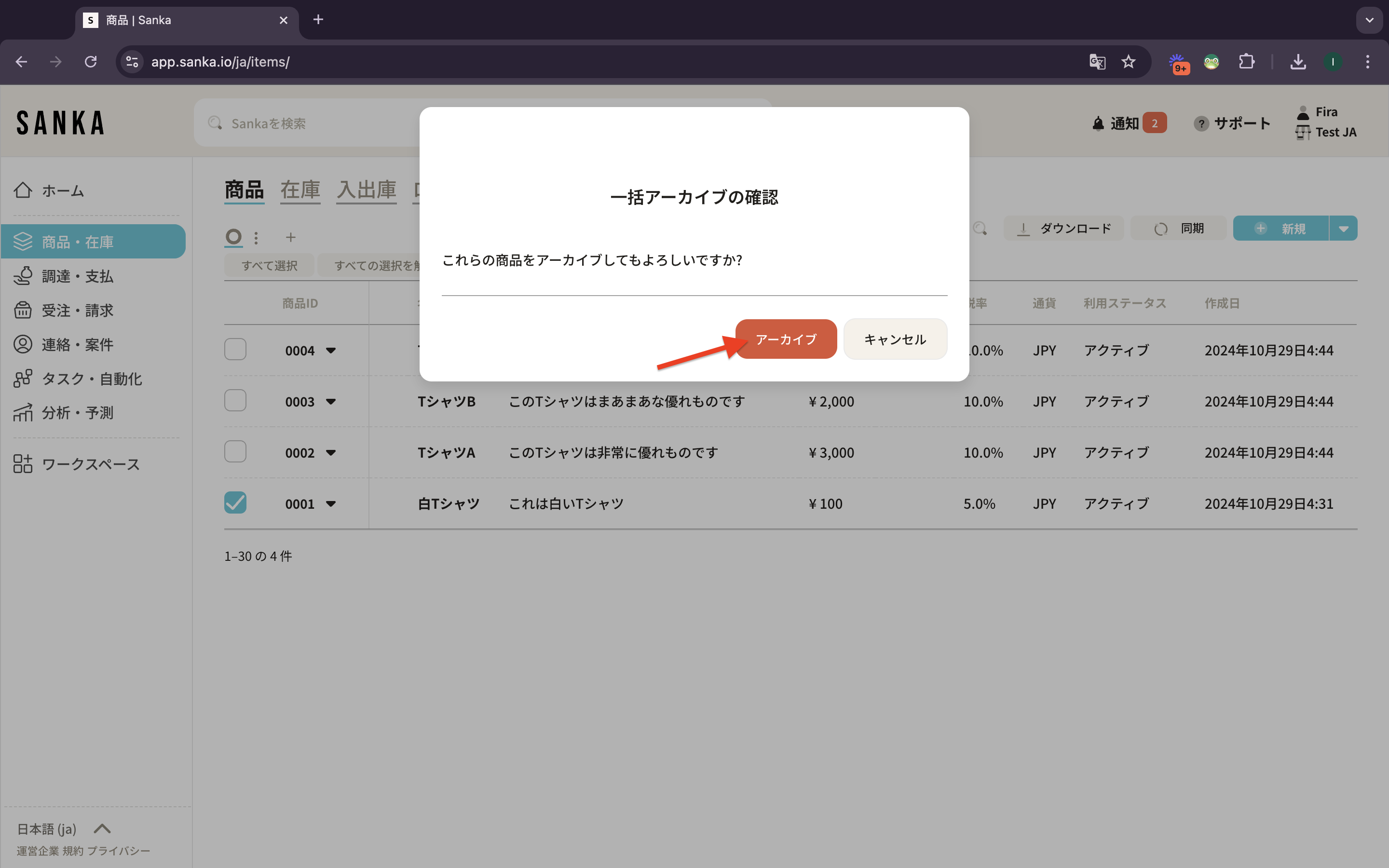The width and height of the screenshot is (1389, 868).
Task: Uncheck the checkbox for item 0001
Action: [235, 502]
